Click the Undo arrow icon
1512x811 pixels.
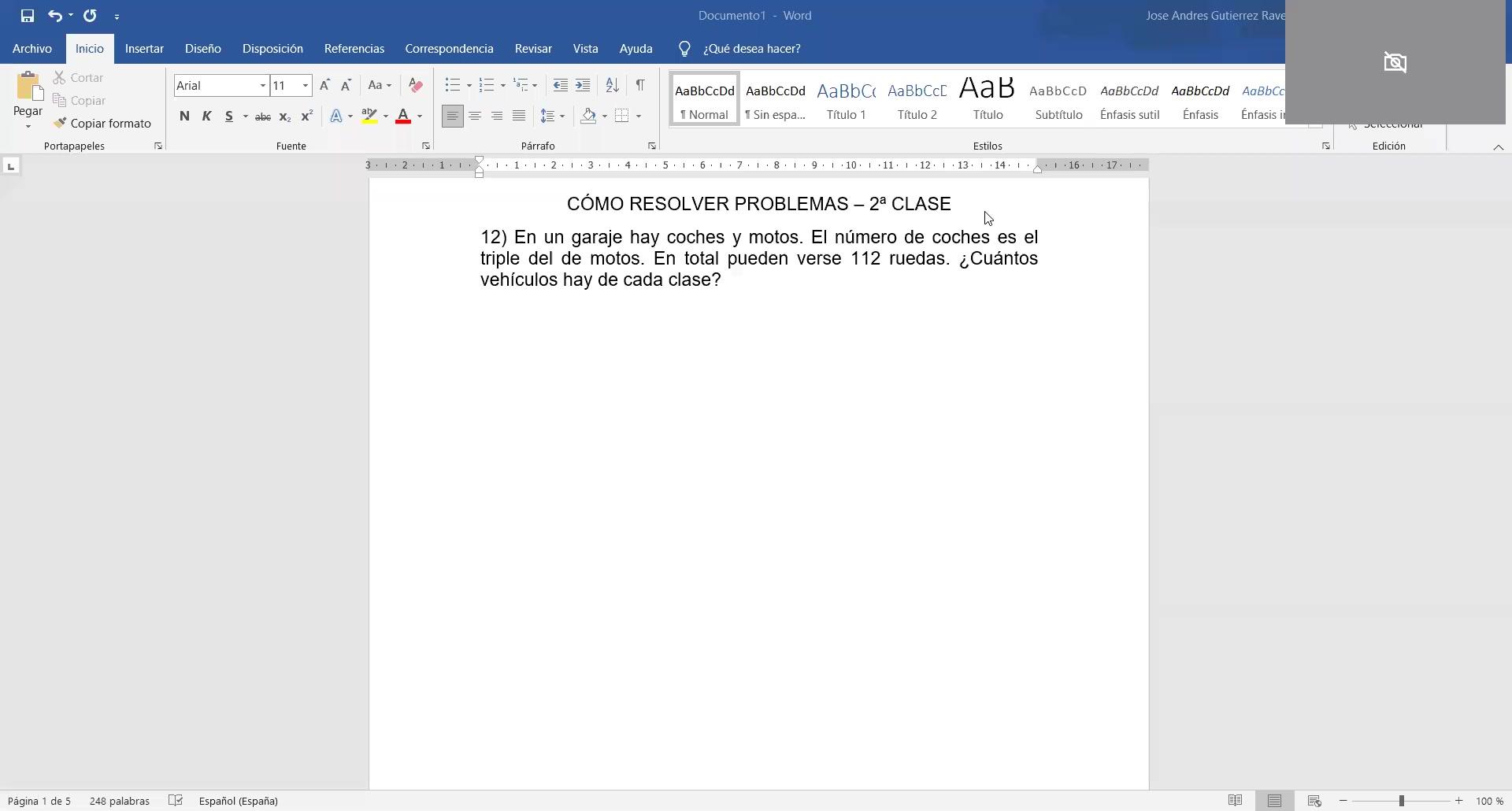point(54,16)
